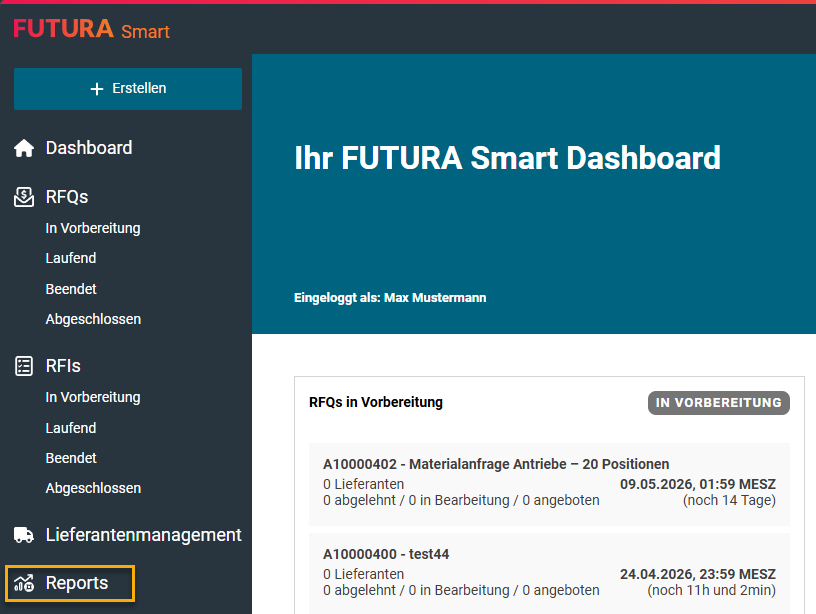Select In Vorbereitung under RFIs
The height and width of the screenshot is (614, 816).
tap(93, 398)
